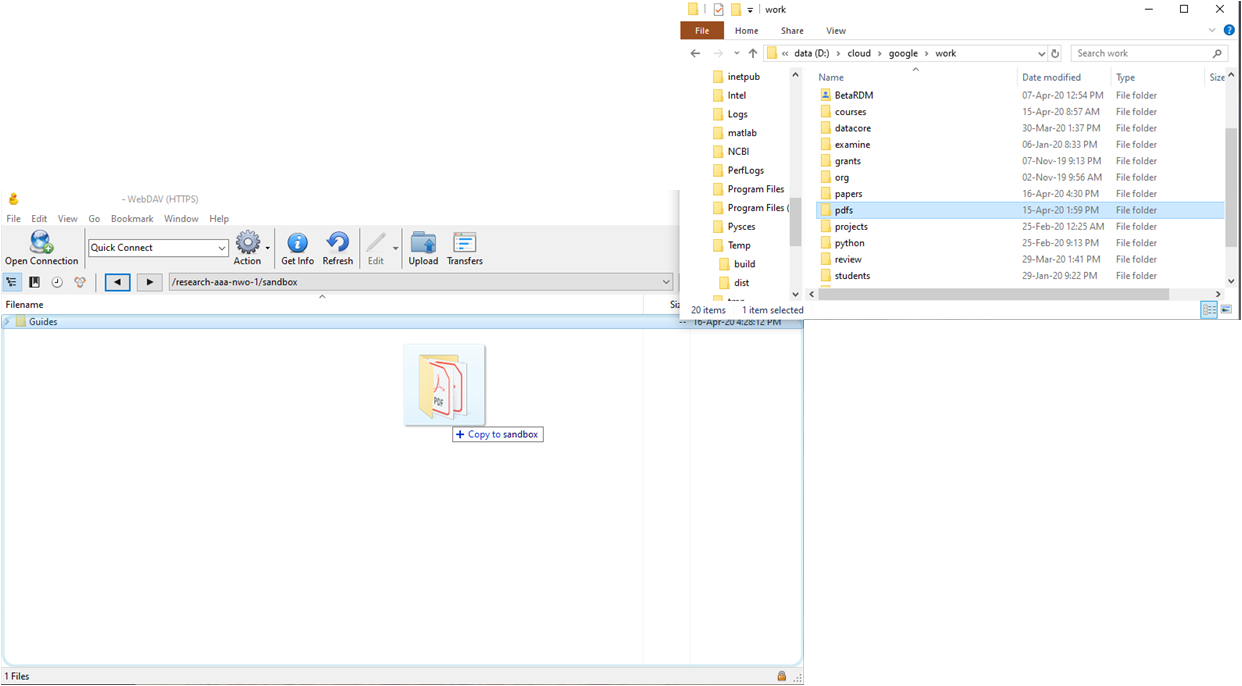Expand the /research-aaa-nwo-1/sandbox path dropdown
Image resolution: width=1242 pixels, height=686 pixels.
pyautogui.click(x=666, y=282)
